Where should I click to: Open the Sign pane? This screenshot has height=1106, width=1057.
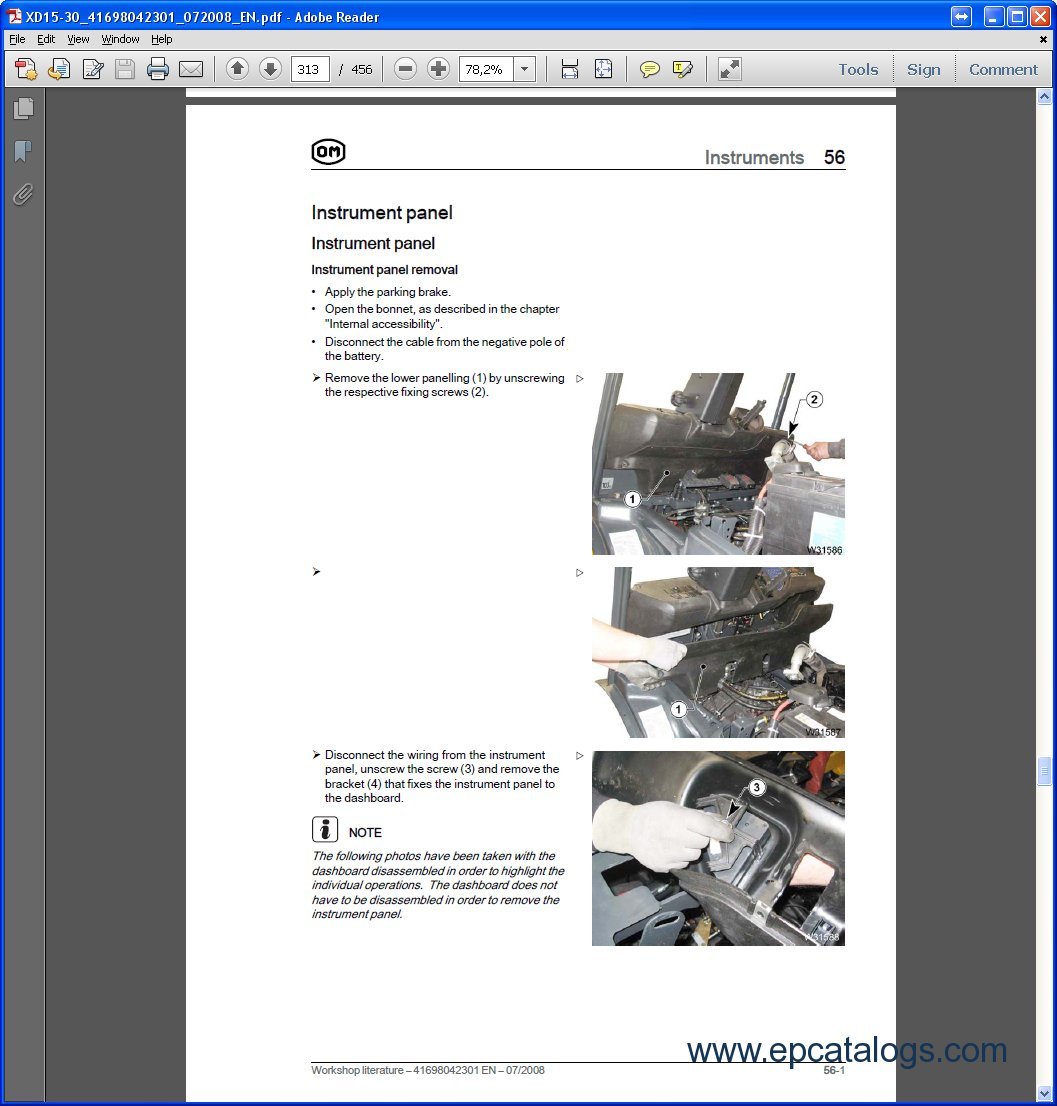924,69
